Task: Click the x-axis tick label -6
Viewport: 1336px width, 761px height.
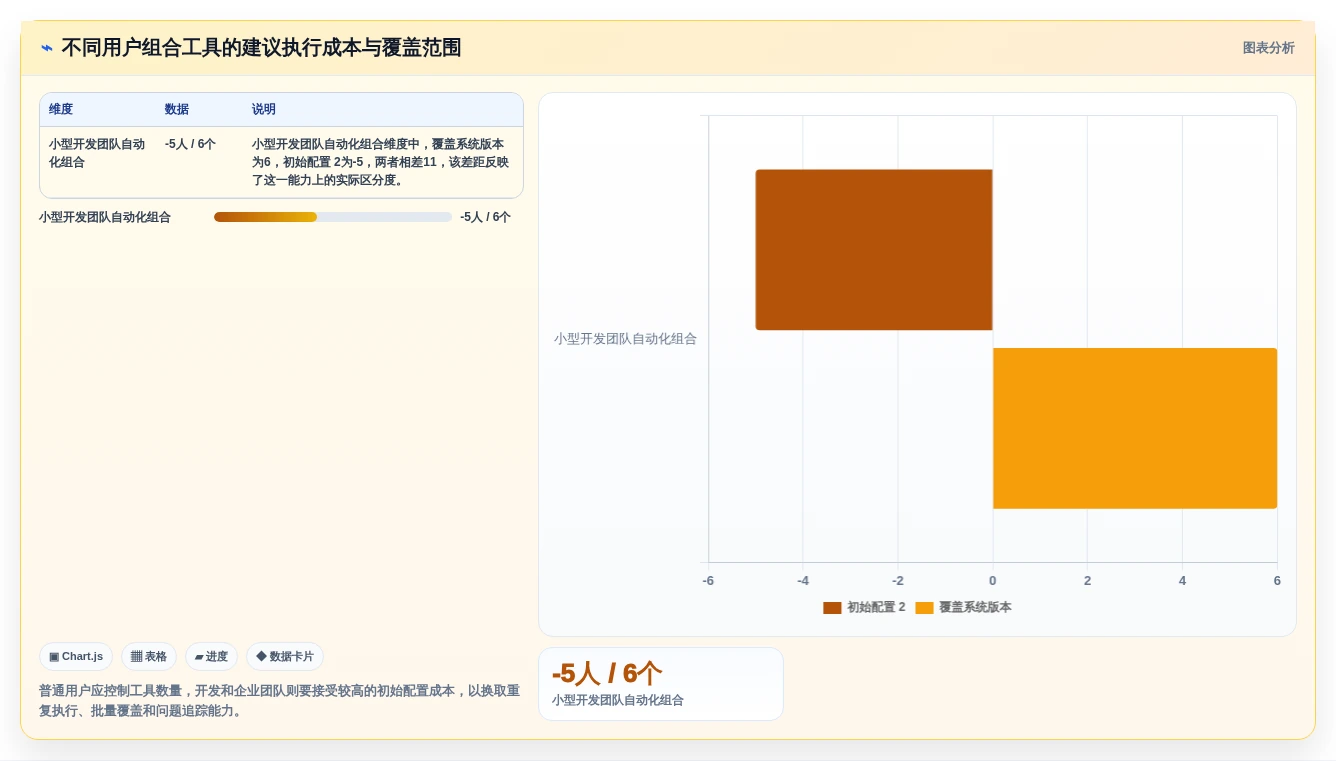Action: pos(708,581)
